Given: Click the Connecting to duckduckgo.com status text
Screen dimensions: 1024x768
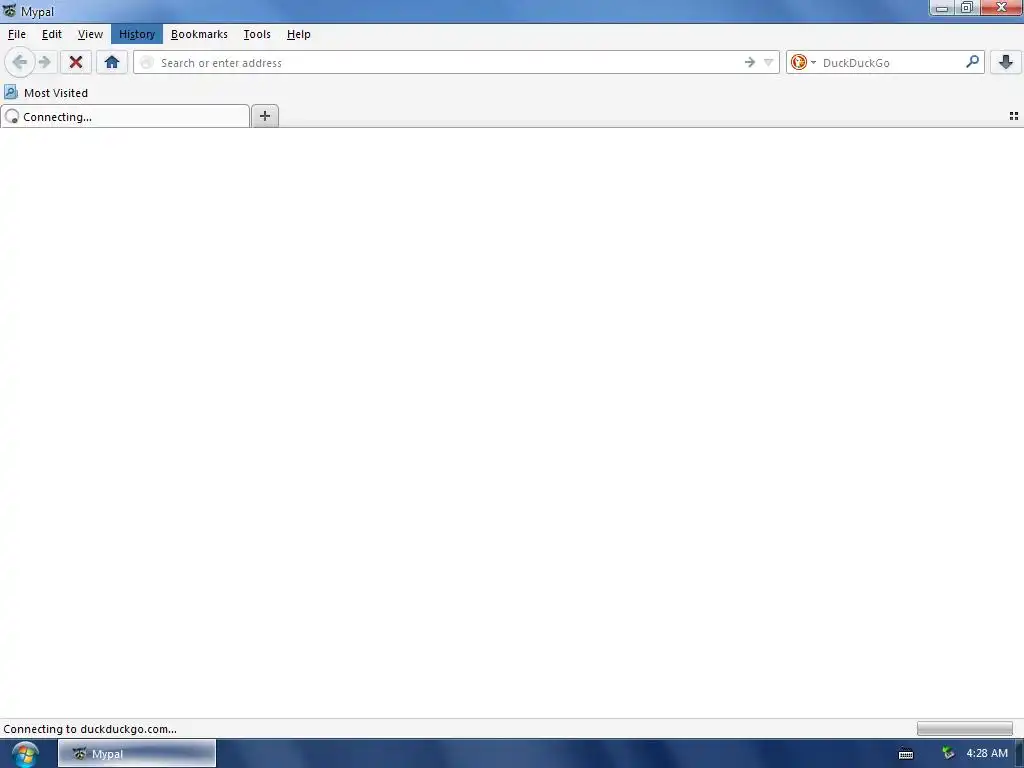Looking at the screenshot, I should (90, 729).
